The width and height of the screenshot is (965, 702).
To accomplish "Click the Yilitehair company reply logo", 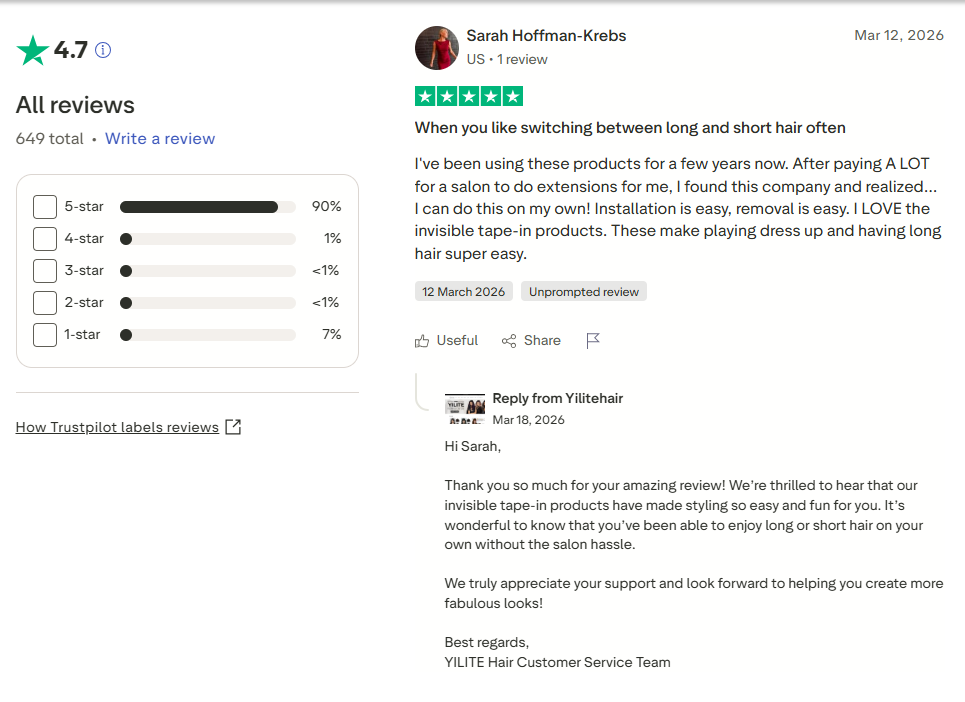I will 465,409.
